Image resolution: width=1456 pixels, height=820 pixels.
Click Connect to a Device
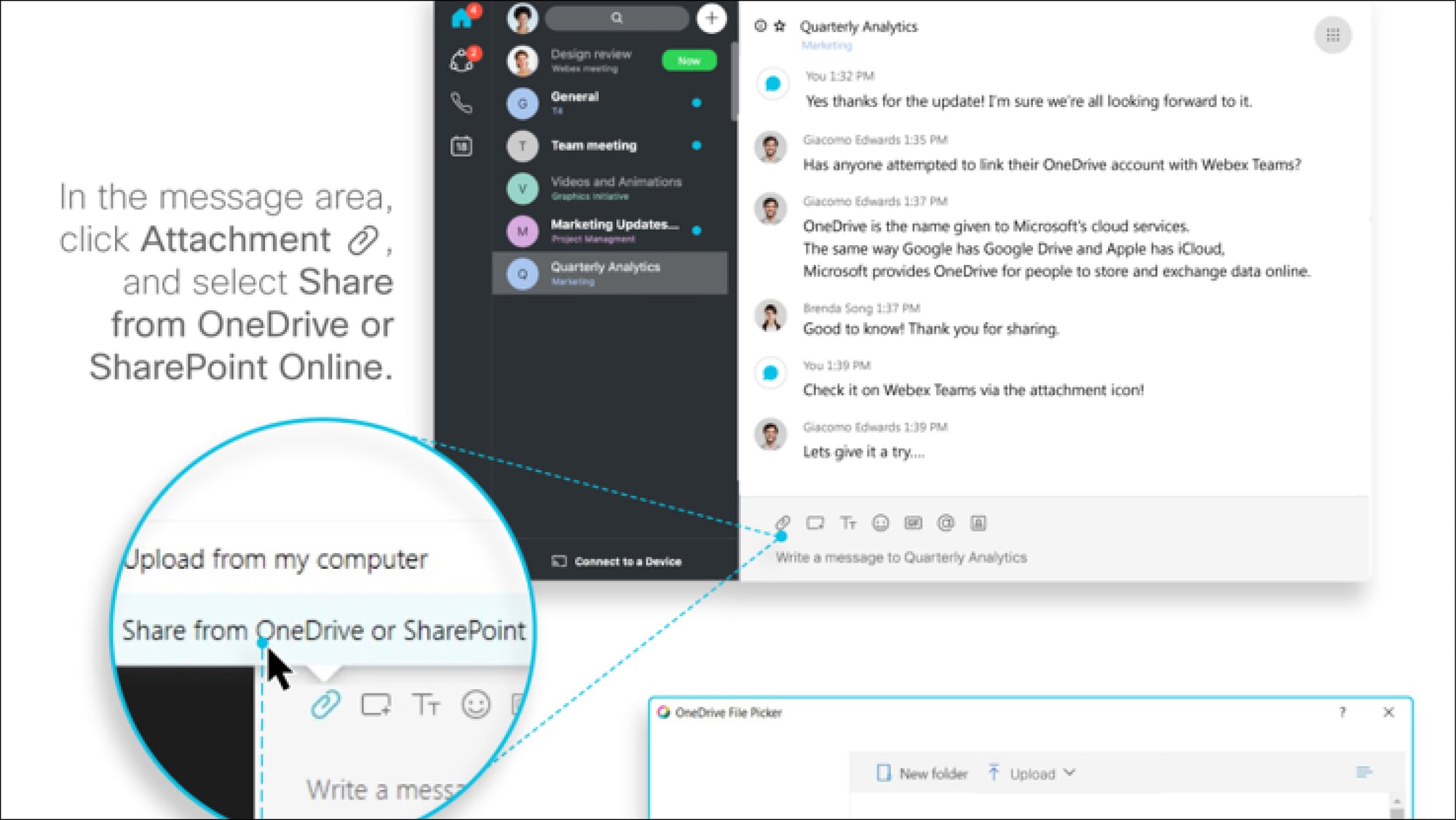617,562
